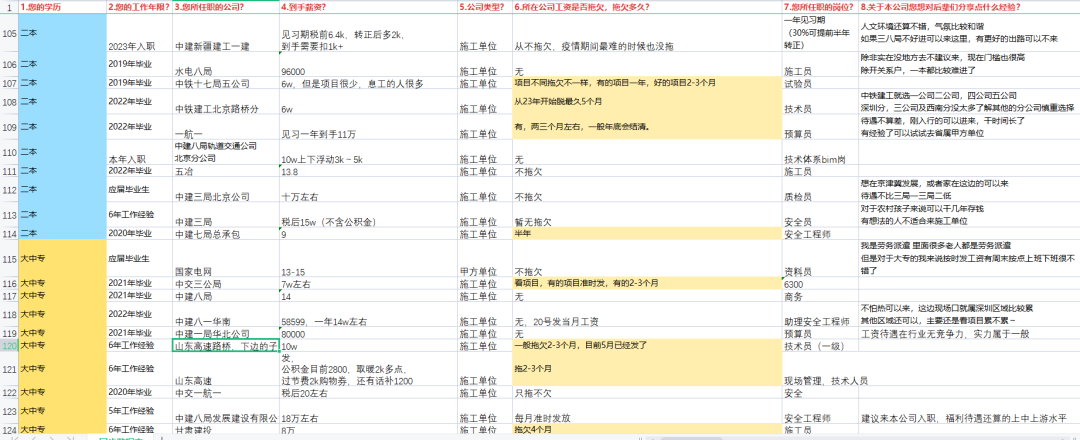Select position cell '商务'

(820, 296)
